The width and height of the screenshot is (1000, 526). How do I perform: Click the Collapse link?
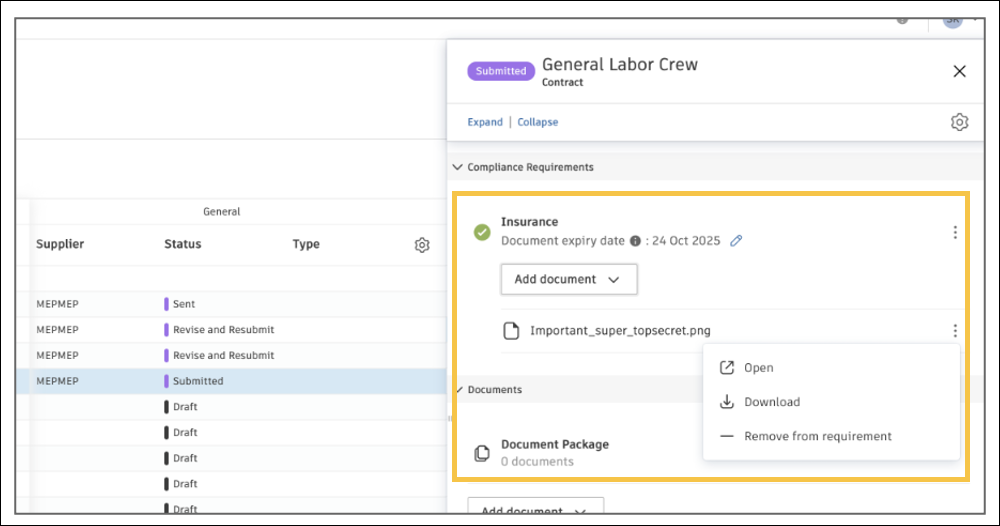point(538,122)
